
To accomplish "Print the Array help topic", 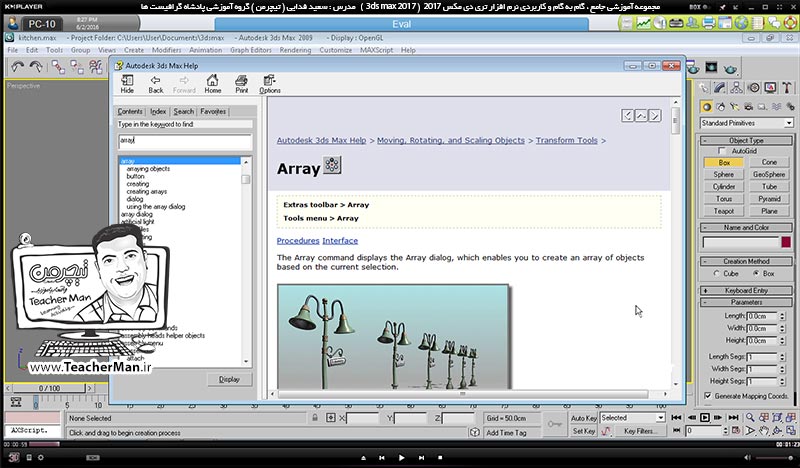I will point(241,84).
